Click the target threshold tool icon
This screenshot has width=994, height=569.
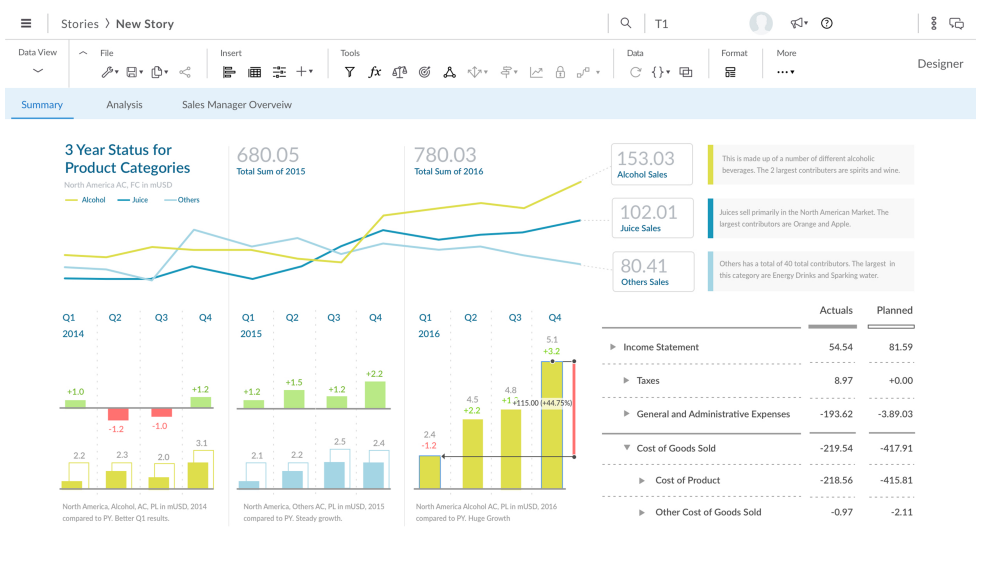point(425,72)
